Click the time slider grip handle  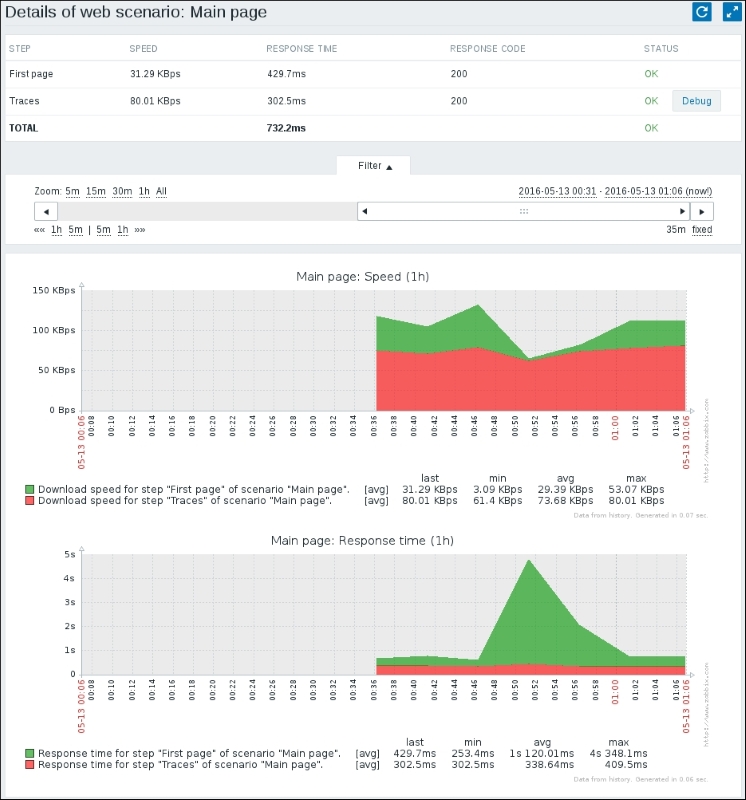point(524,212)
